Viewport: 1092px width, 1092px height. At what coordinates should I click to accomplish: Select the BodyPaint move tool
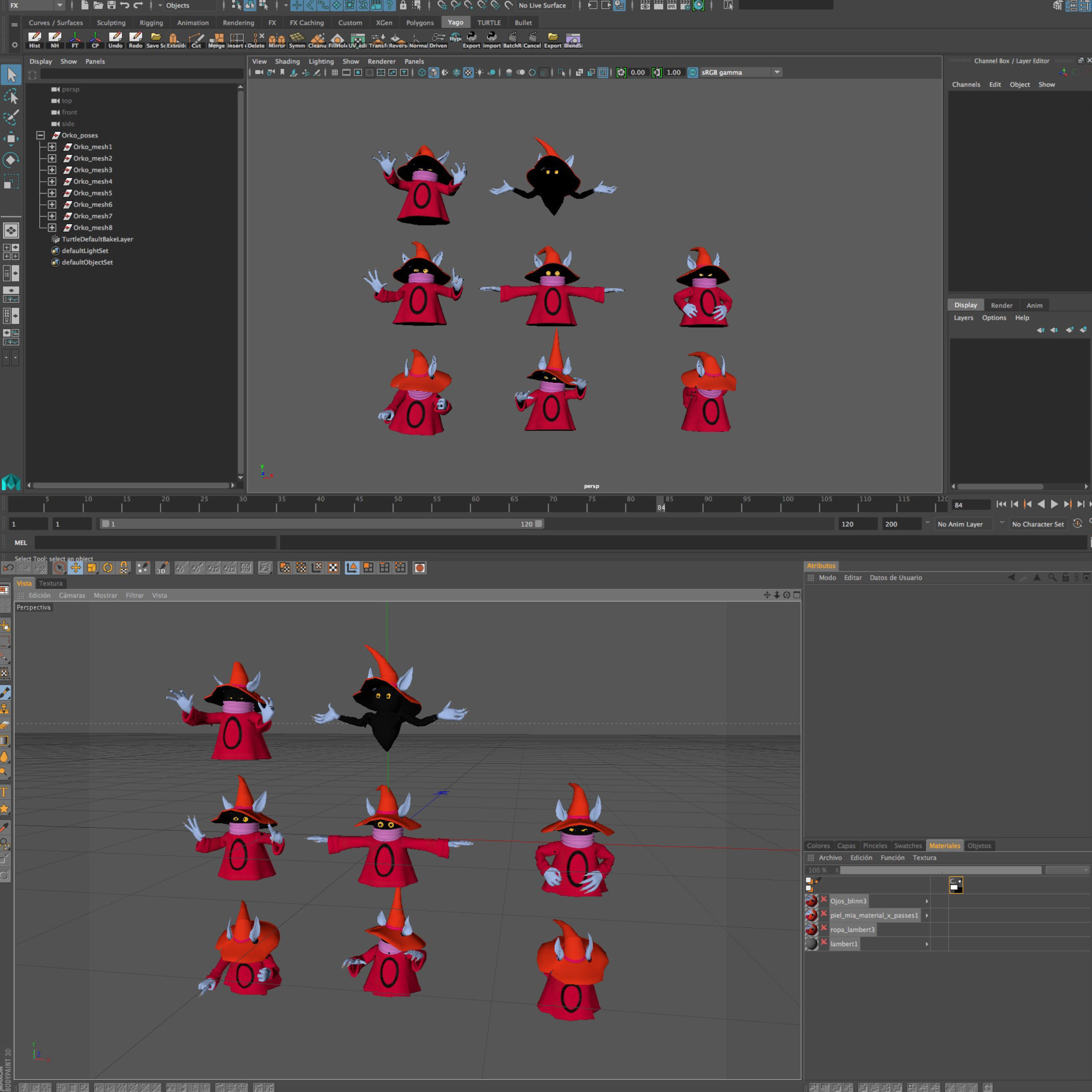point(76,567)
